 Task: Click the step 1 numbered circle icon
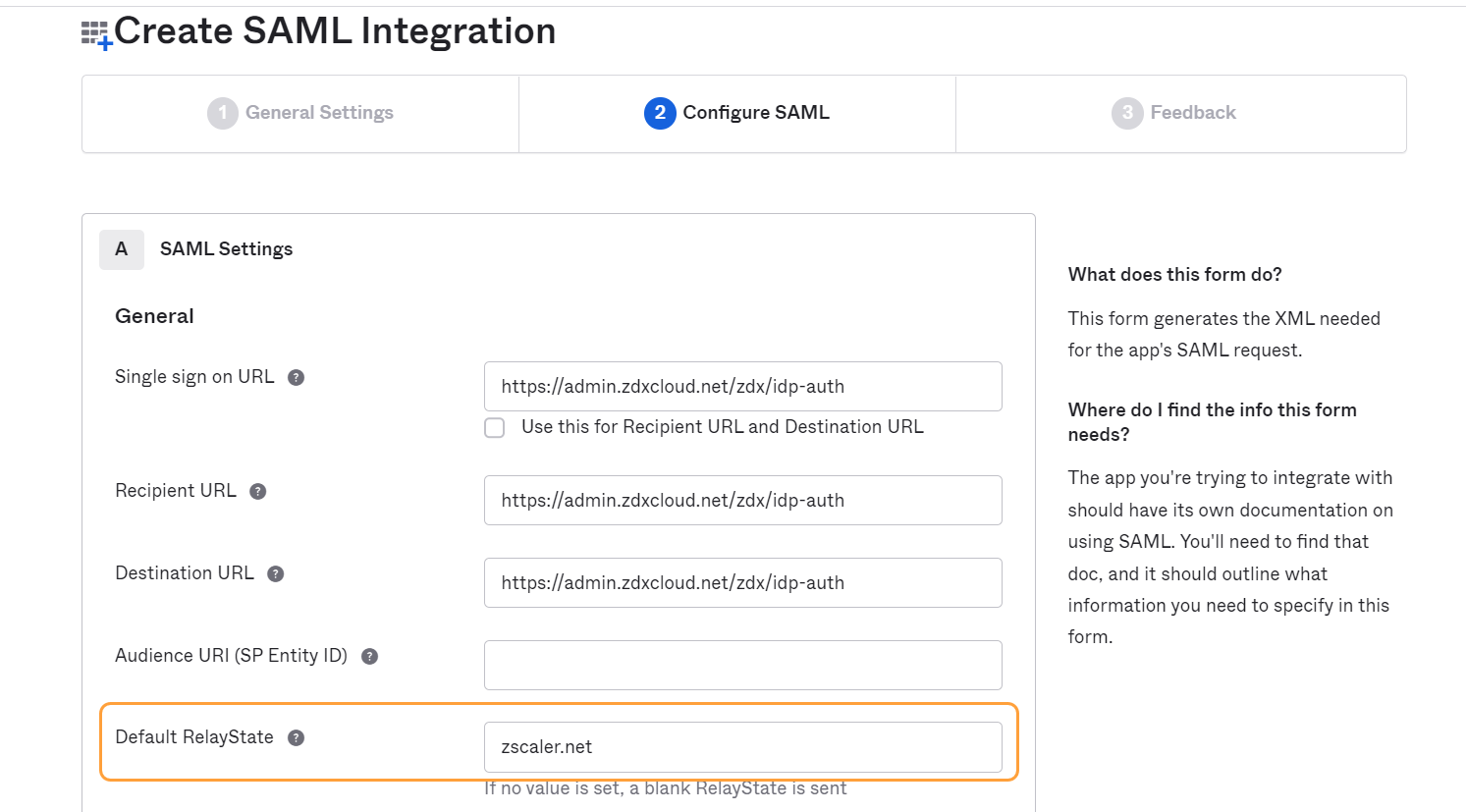click(x=222, y=113)
